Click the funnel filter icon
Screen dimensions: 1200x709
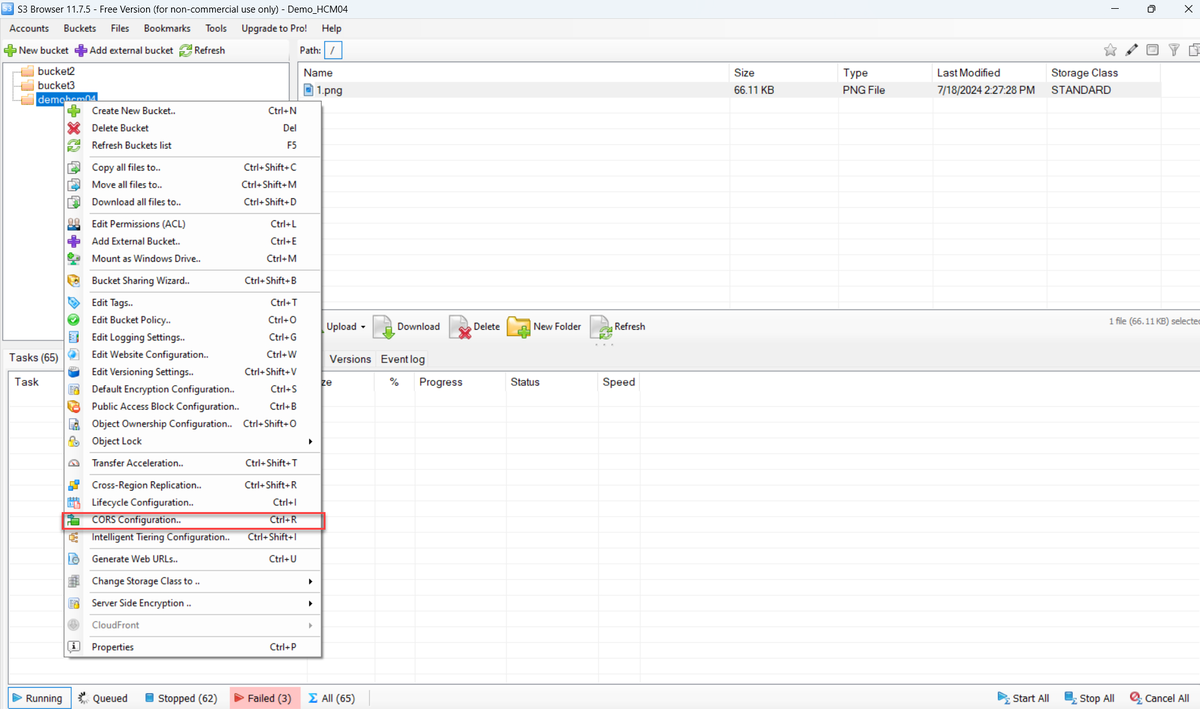point(1175,50)
